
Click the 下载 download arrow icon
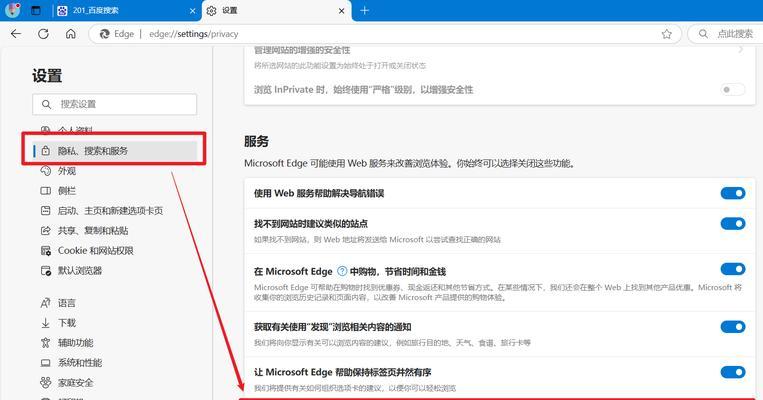(x=45, y=323)
